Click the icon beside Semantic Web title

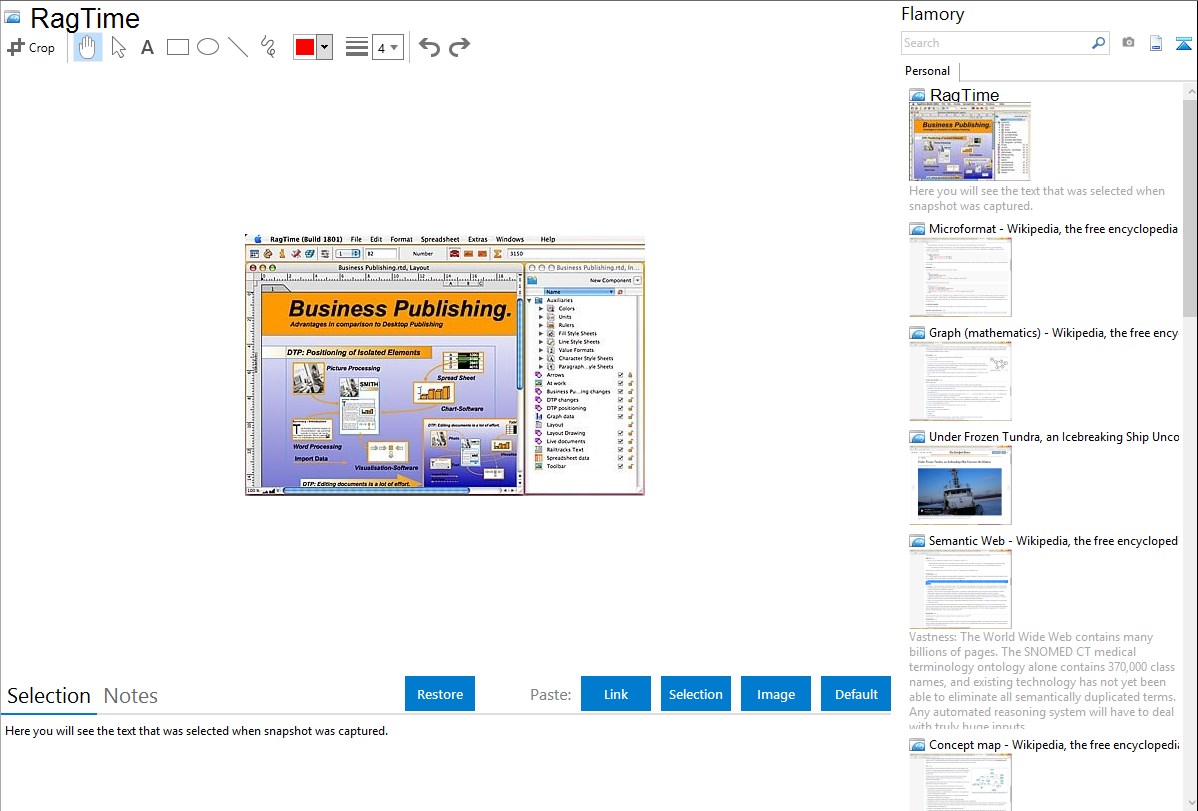pos(917,540)
